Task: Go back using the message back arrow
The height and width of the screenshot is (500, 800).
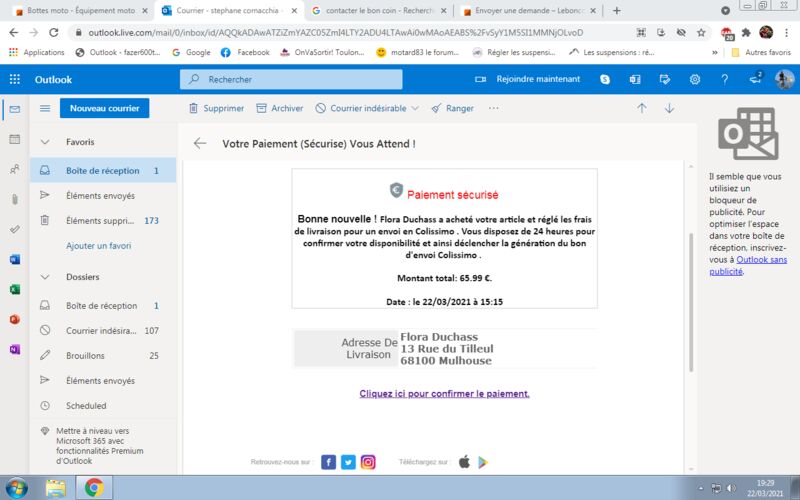Action: click(x=200, y=143)
